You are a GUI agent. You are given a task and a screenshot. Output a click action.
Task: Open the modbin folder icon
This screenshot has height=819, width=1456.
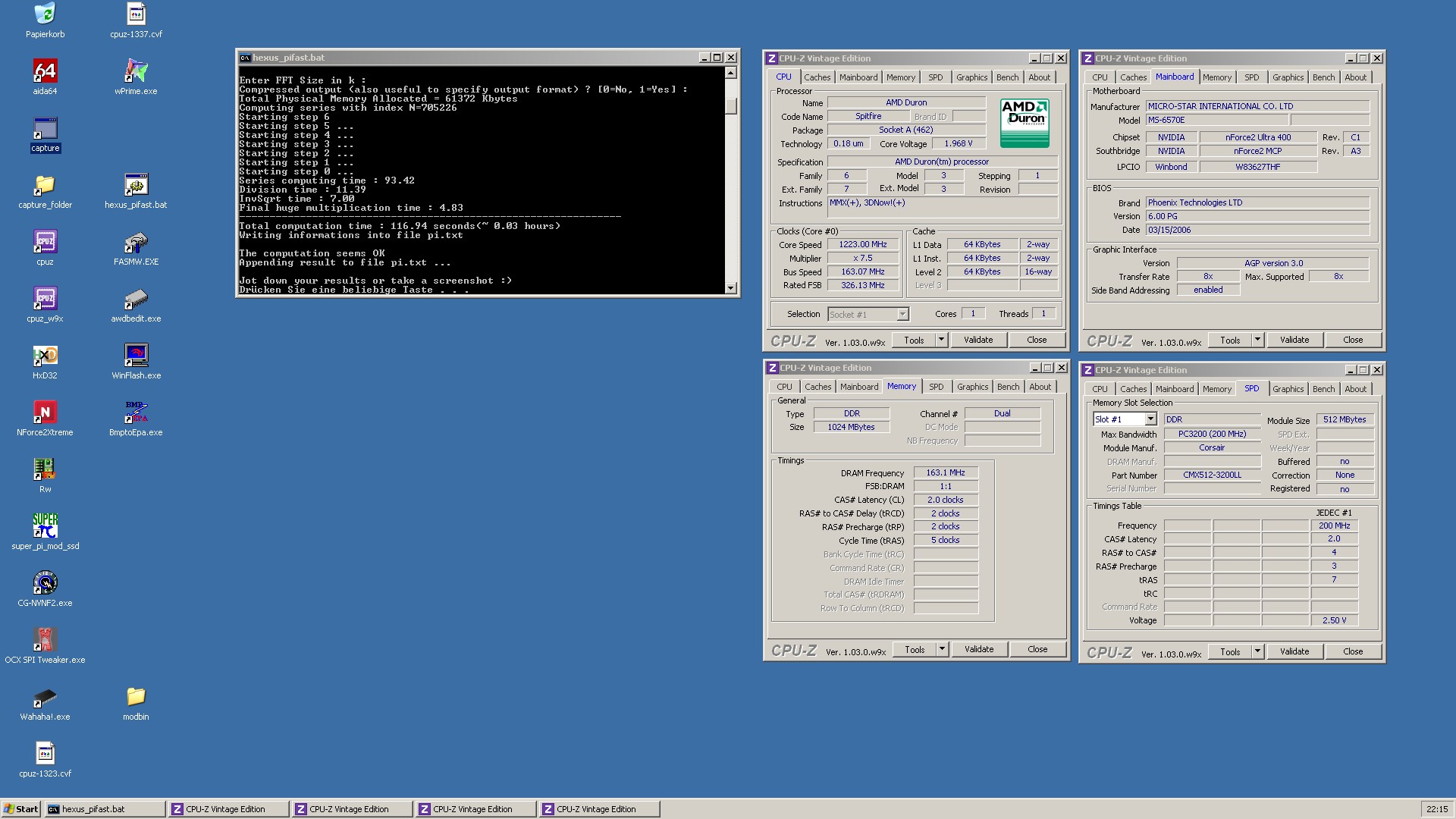[136, 696]
